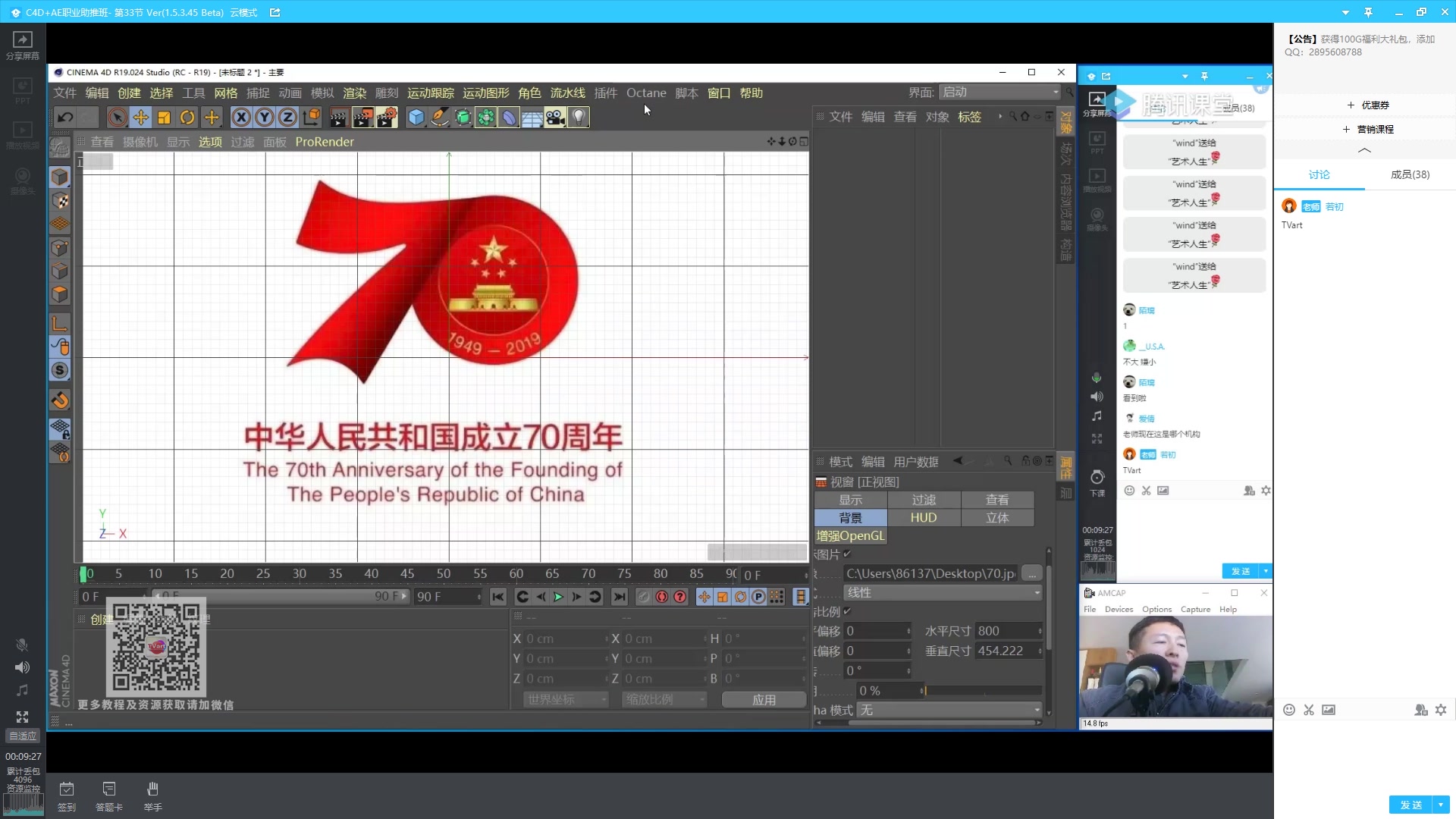Add a Camera object
This screenshot has width=1456, height=819.
[555, 117]
